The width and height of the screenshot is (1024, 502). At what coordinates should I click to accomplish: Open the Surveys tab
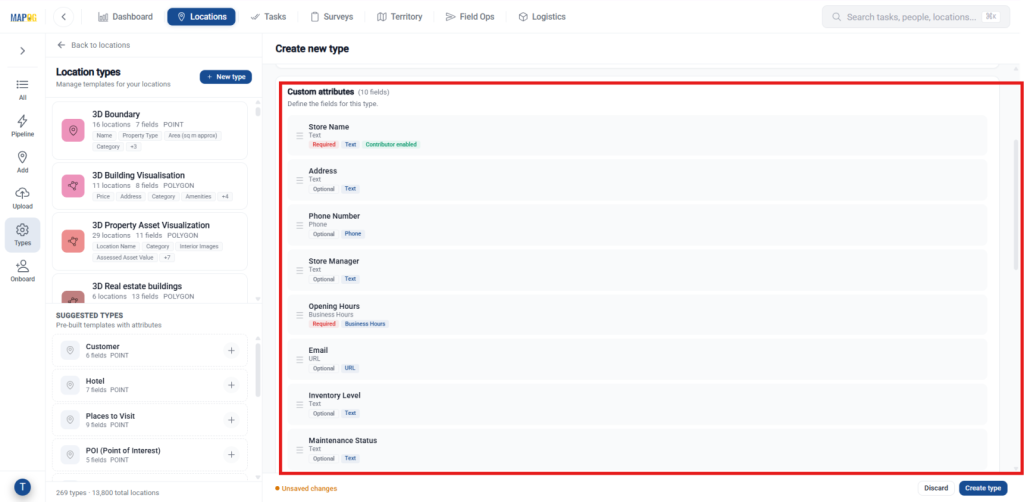click(332, 17)
